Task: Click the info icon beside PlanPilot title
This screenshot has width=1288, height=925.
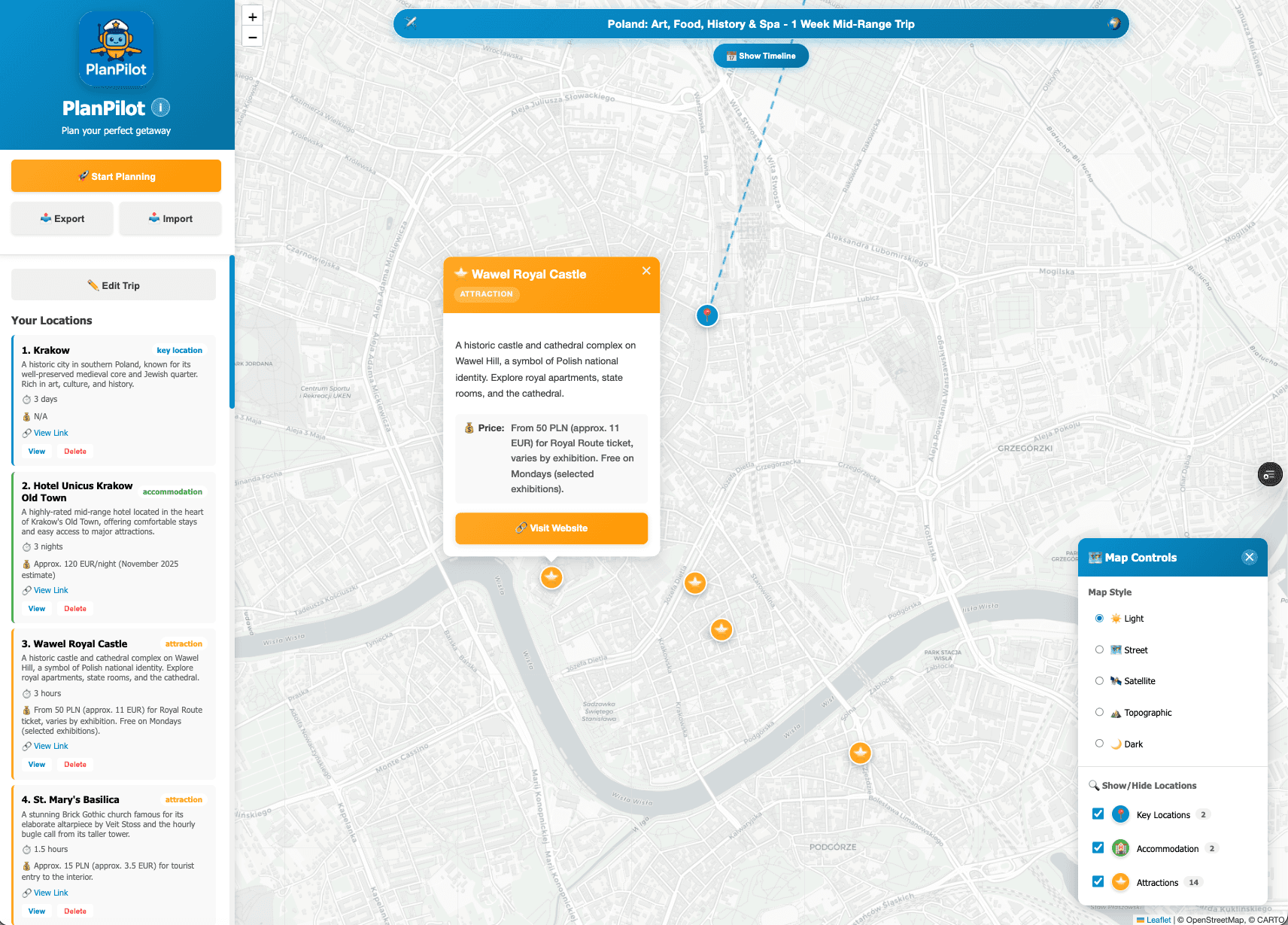Action: pos(160,108)
